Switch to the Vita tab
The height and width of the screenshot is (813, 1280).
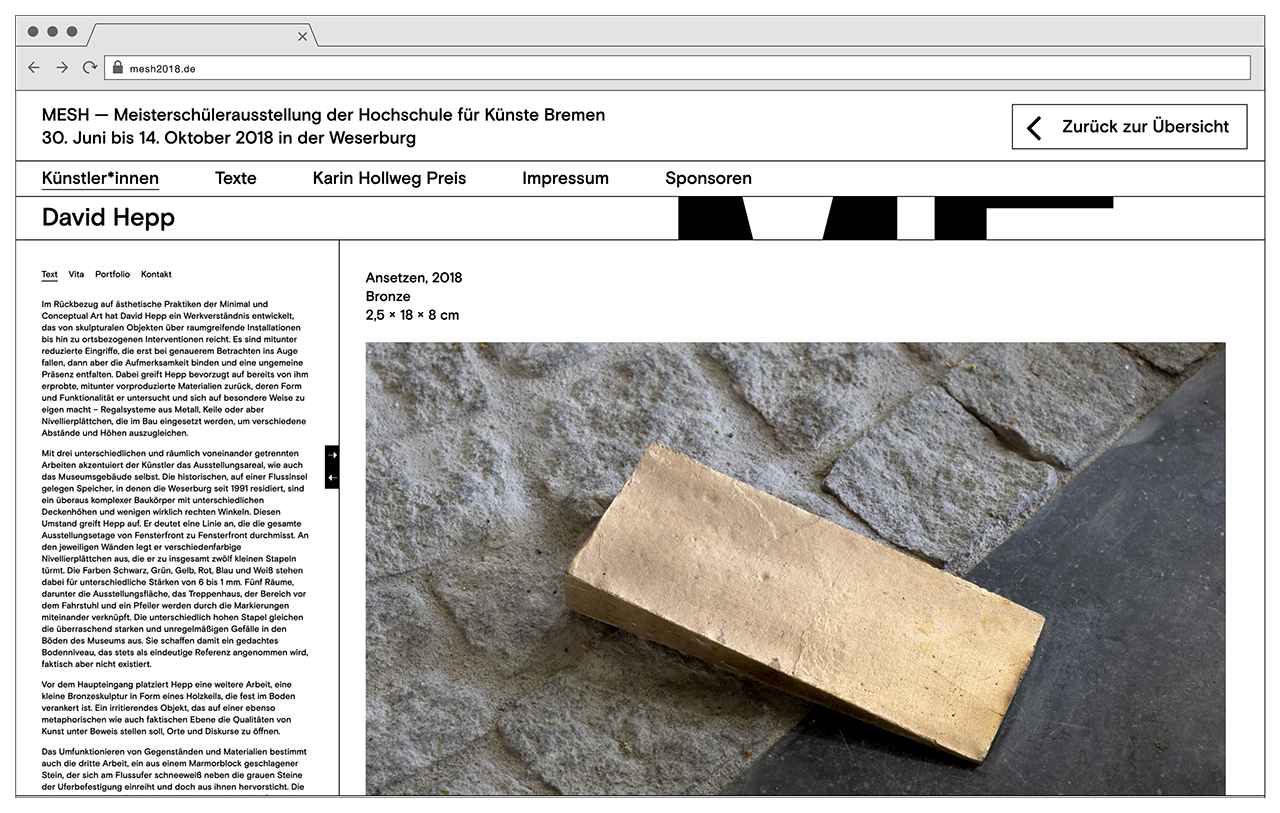coord(76,274)
